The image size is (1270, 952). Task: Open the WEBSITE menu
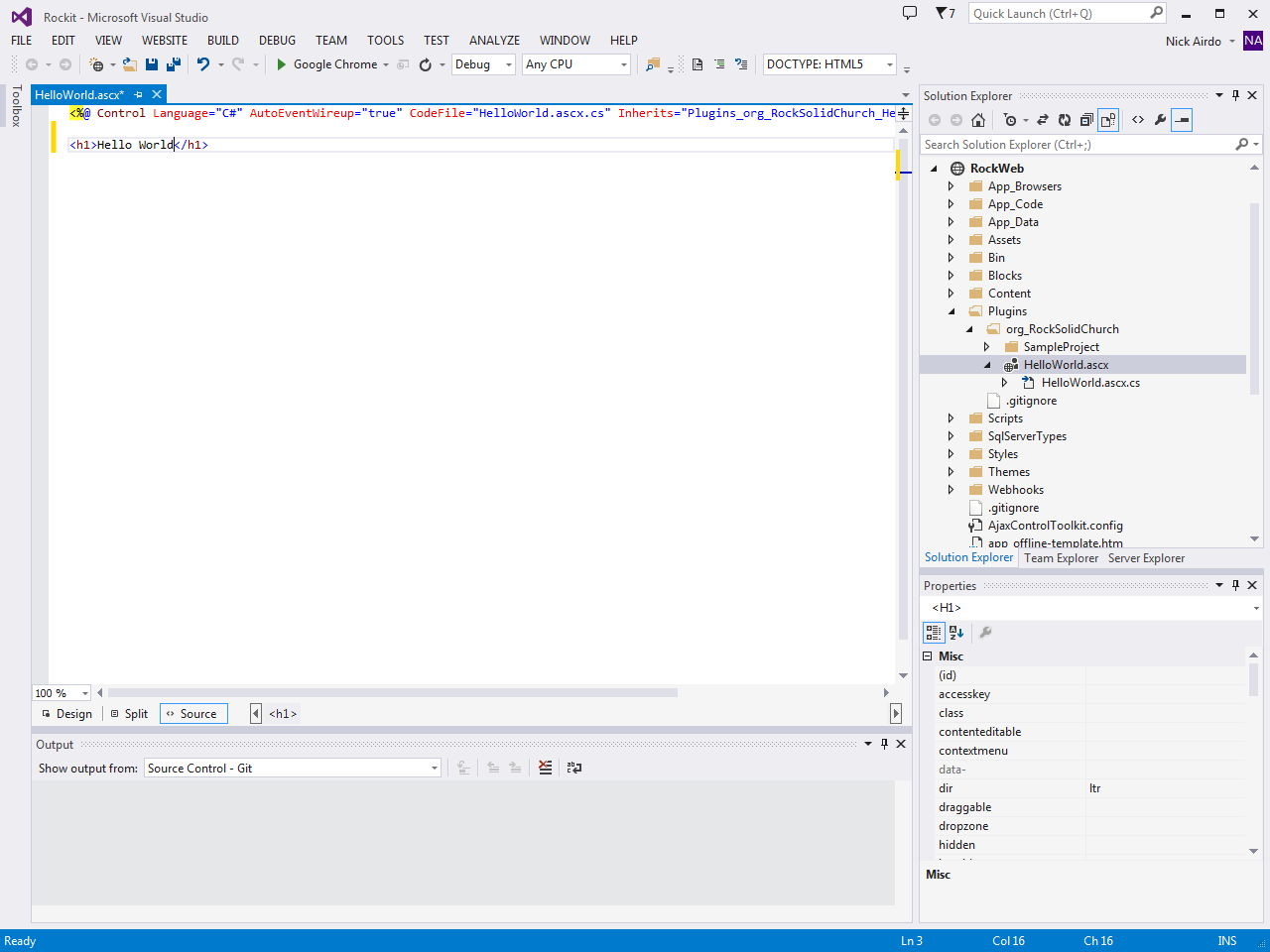pyautogui.click(x=165, y=41)
